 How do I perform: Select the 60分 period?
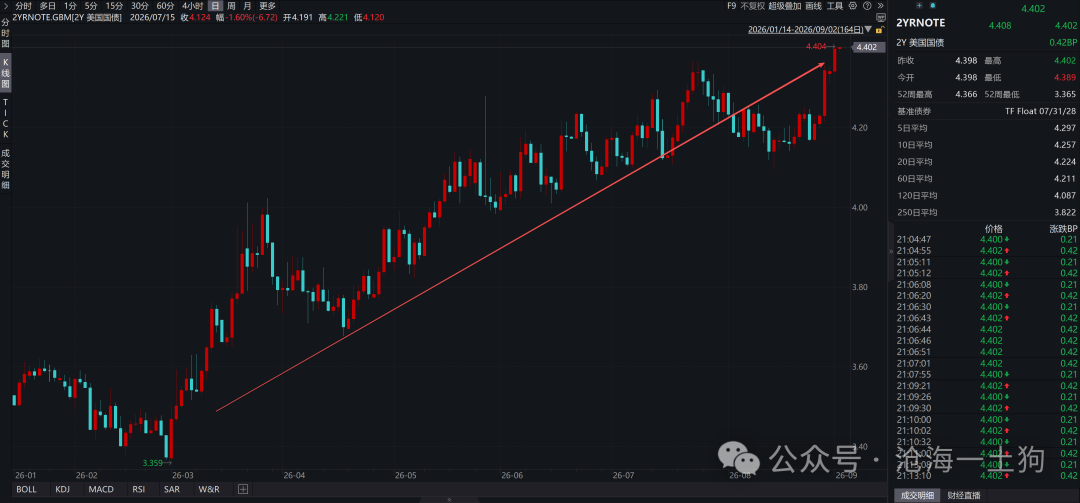point(165,6)
